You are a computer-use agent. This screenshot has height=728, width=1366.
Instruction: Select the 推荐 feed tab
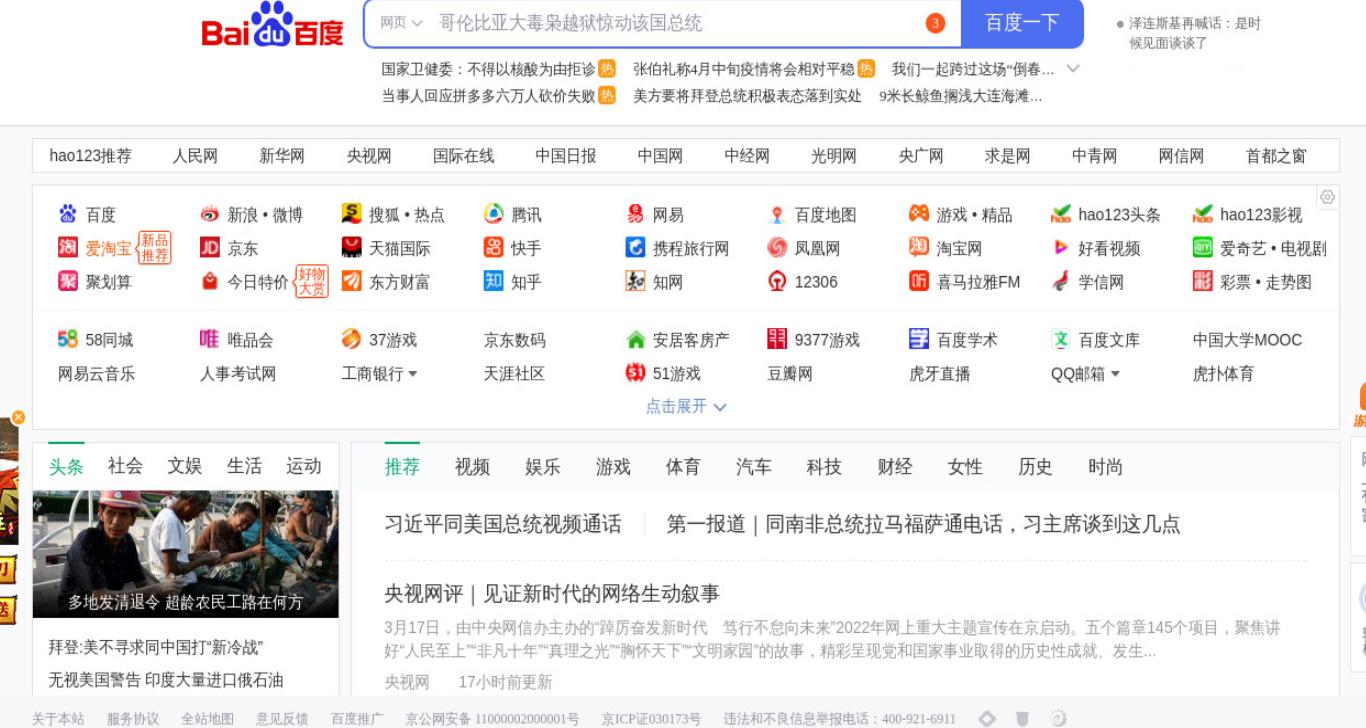[x=402, y=467]
